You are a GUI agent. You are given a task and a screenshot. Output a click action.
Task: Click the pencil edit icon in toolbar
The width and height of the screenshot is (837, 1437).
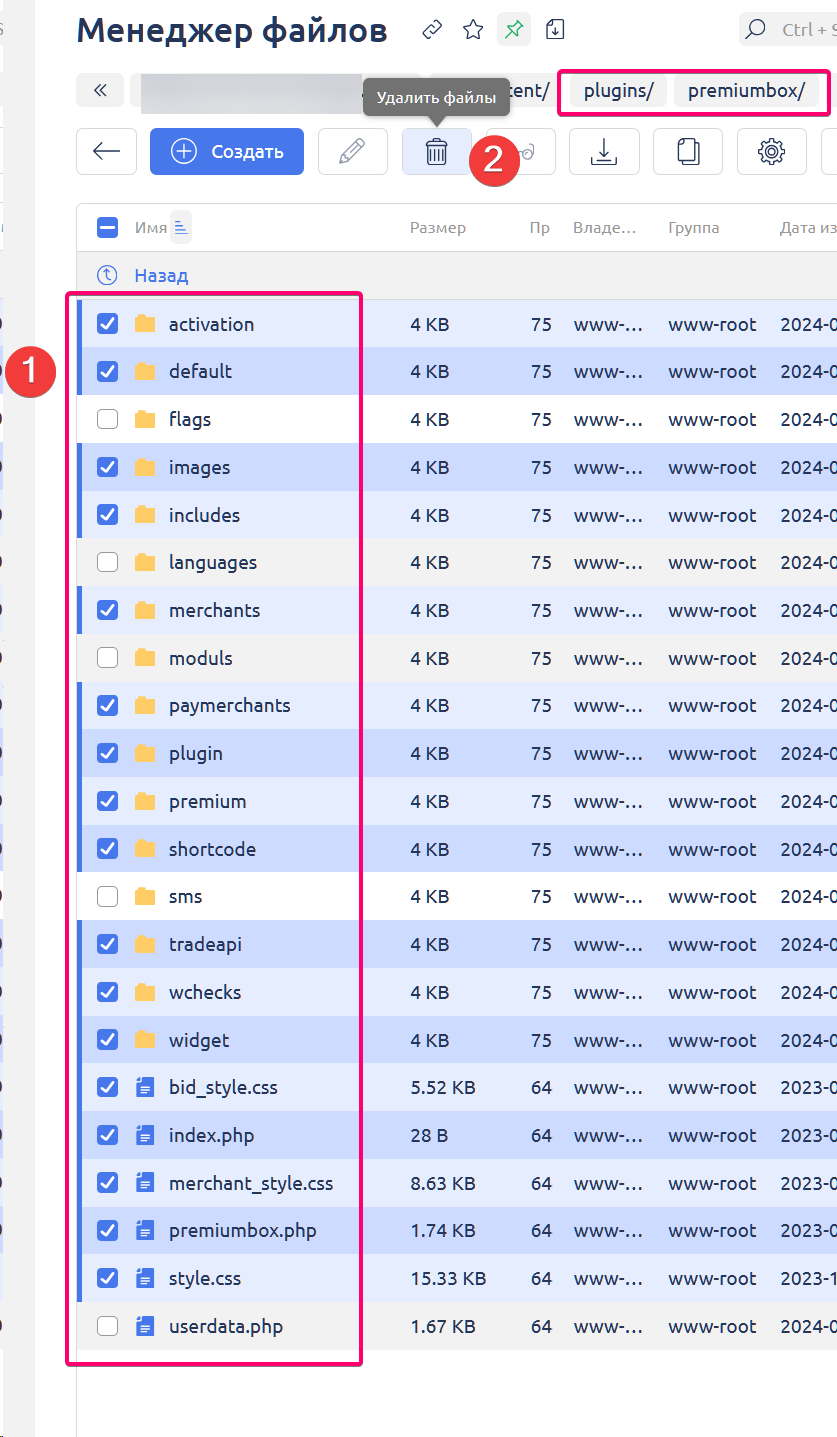[352, 152]
